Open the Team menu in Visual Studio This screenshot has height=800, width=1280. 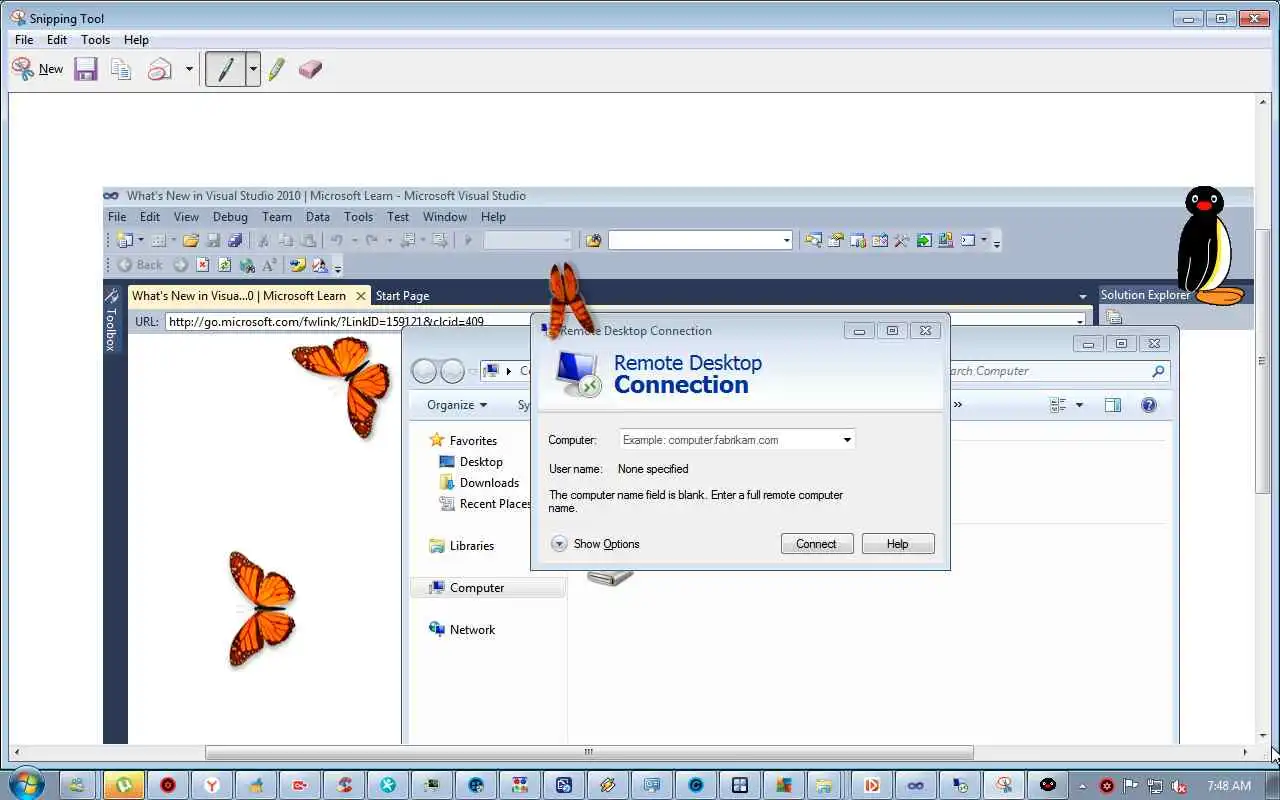(277, 217)
